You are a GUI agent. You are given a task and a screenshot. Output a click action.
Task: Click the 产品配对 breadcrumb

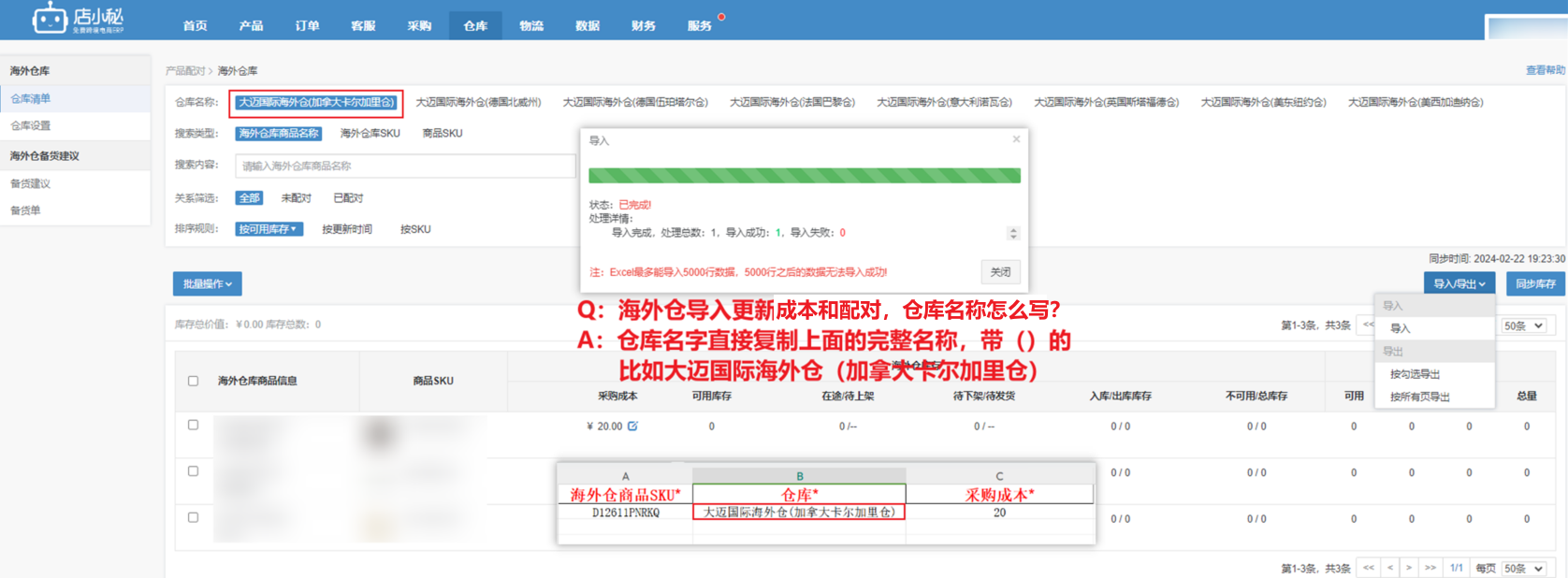point(184,70)
